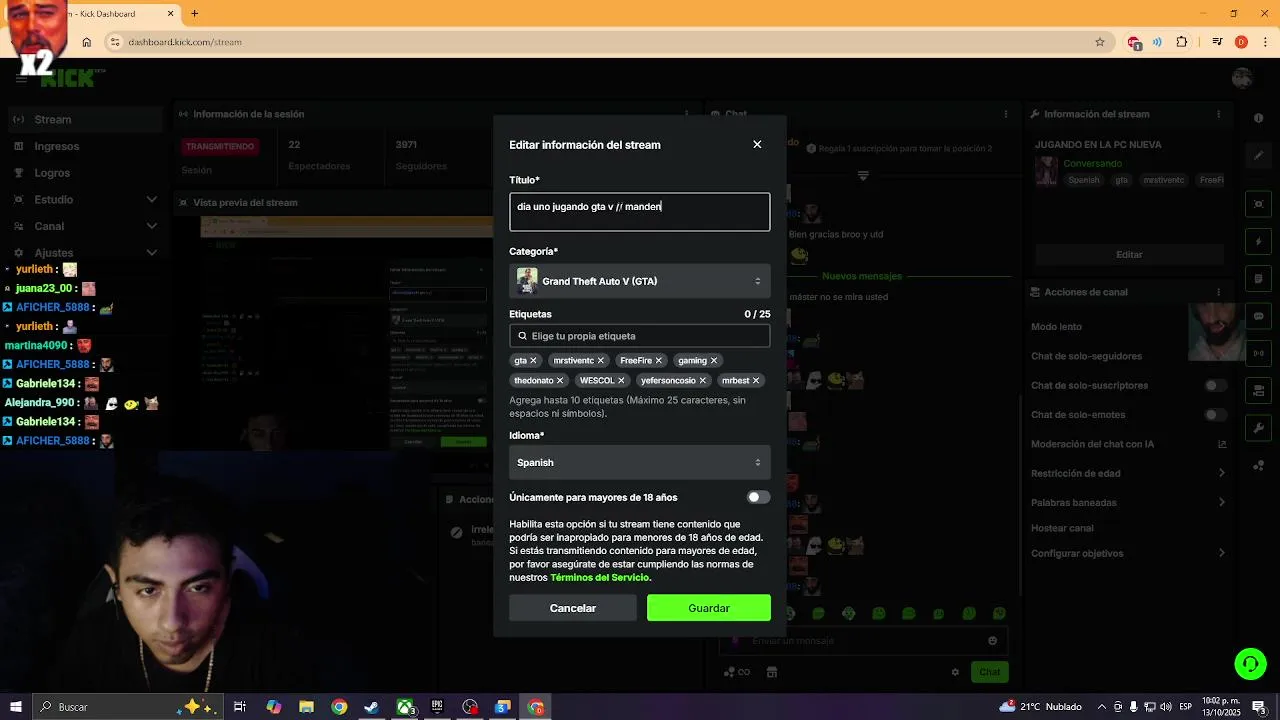Remove the mrbest tag
Viewport: 1280px width, 720px height.
[755, 381]
